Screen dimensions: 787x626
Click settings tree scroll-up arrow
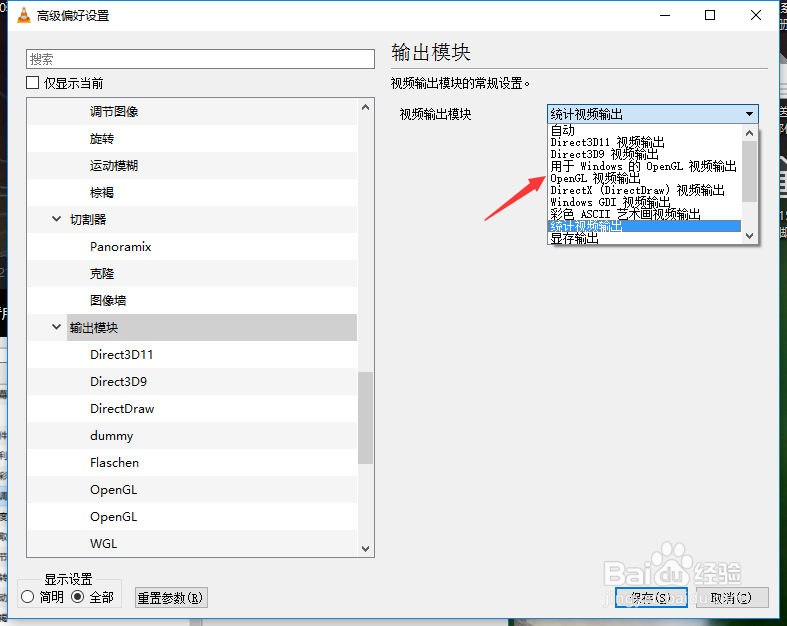(x=365, y=107)
